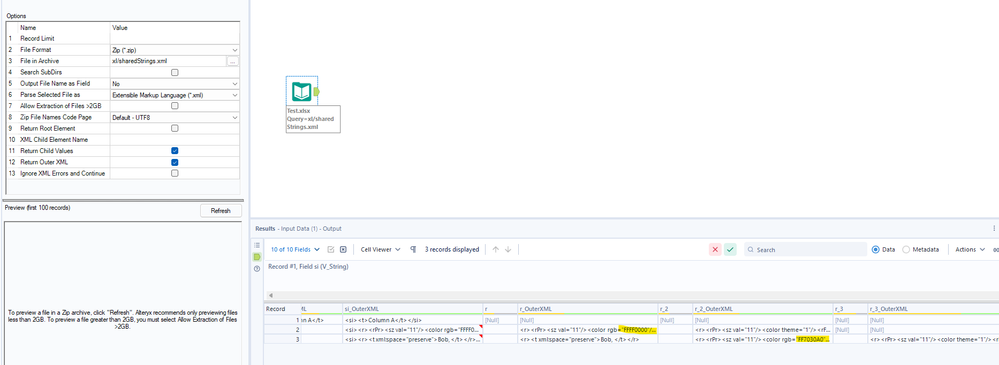Select the Input Data tool on canvas
Viewport: 999px width, 365px height.
point(301,92)
